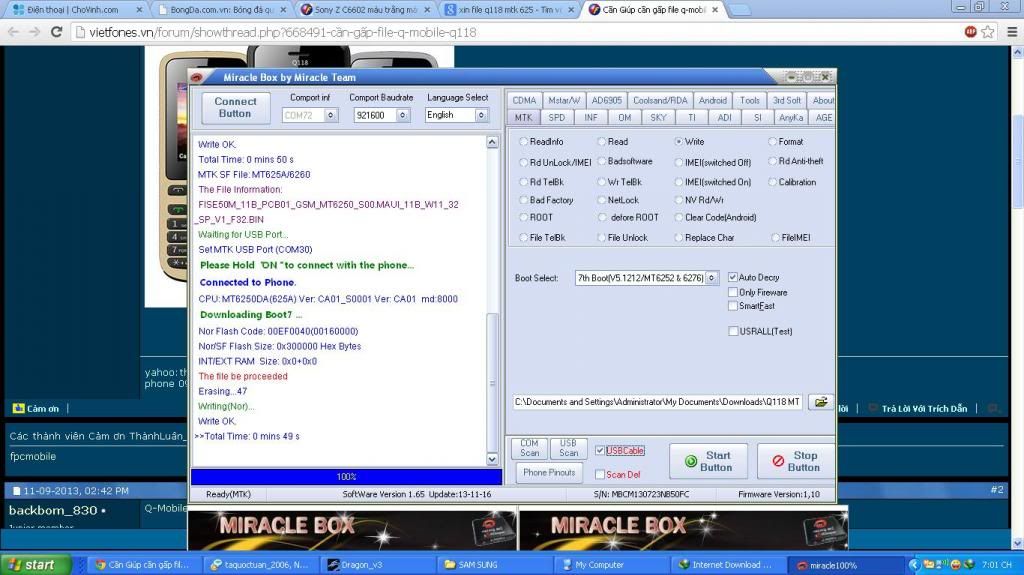Click the firmware file path field
The height and width of the screenshot is (575, 1024).
point(657,402)
